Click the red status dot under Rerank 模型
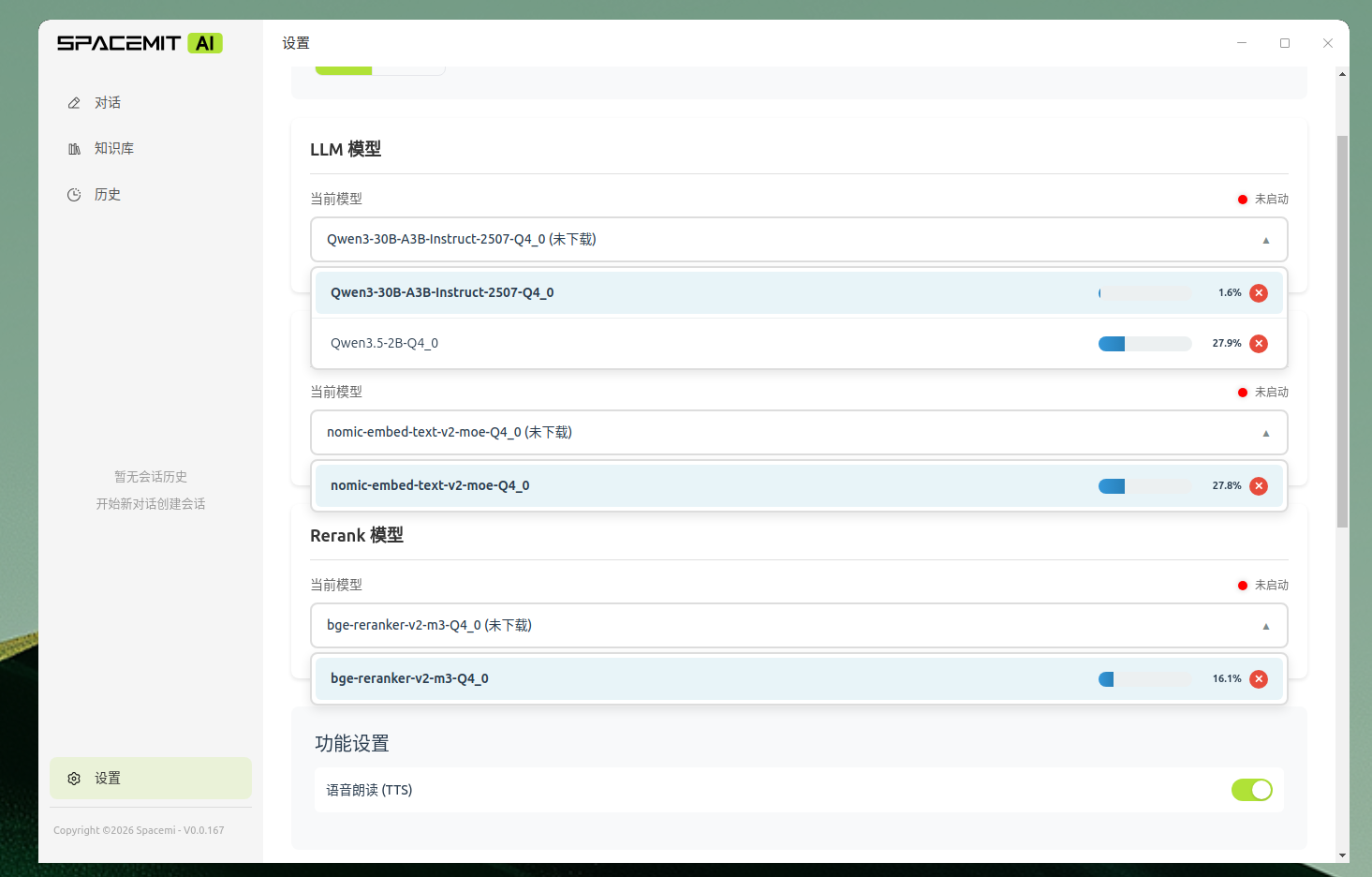Image resolution: width=1372 pixels, height=877 pixels. click(1243, 586)
